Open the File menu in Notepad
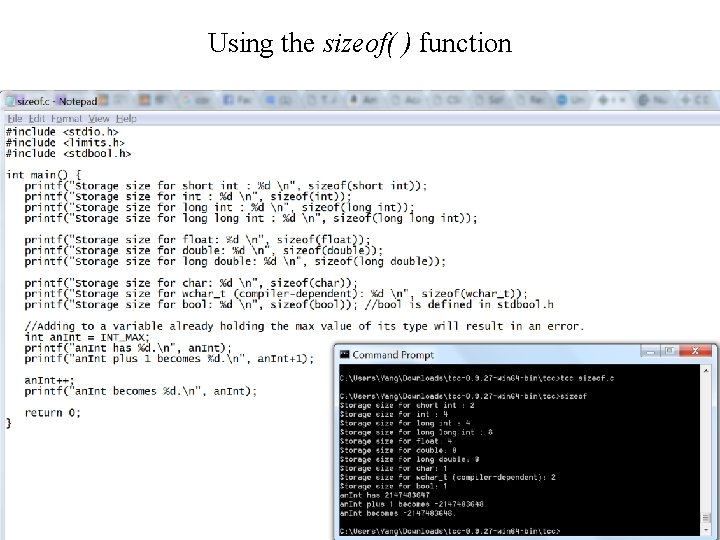This screenshot has height=540, width=720. click(15, 119)
